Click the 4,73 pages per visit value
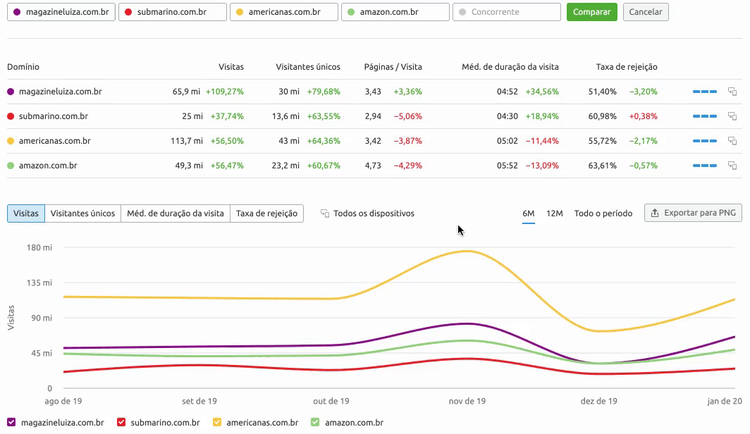The width and height of the screenshot is (750, 434). coord(373,165)
